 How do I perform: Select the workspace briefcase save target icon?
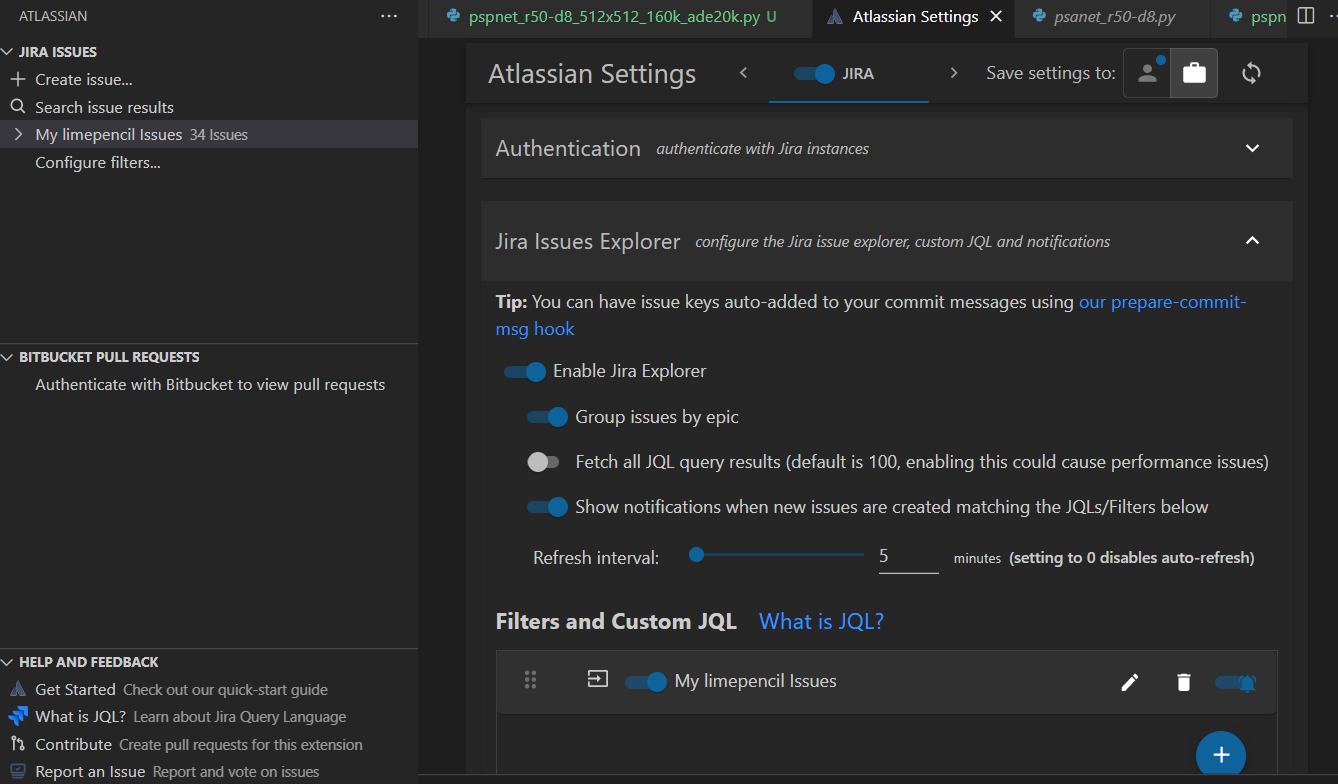click(x=1194, y=73)
